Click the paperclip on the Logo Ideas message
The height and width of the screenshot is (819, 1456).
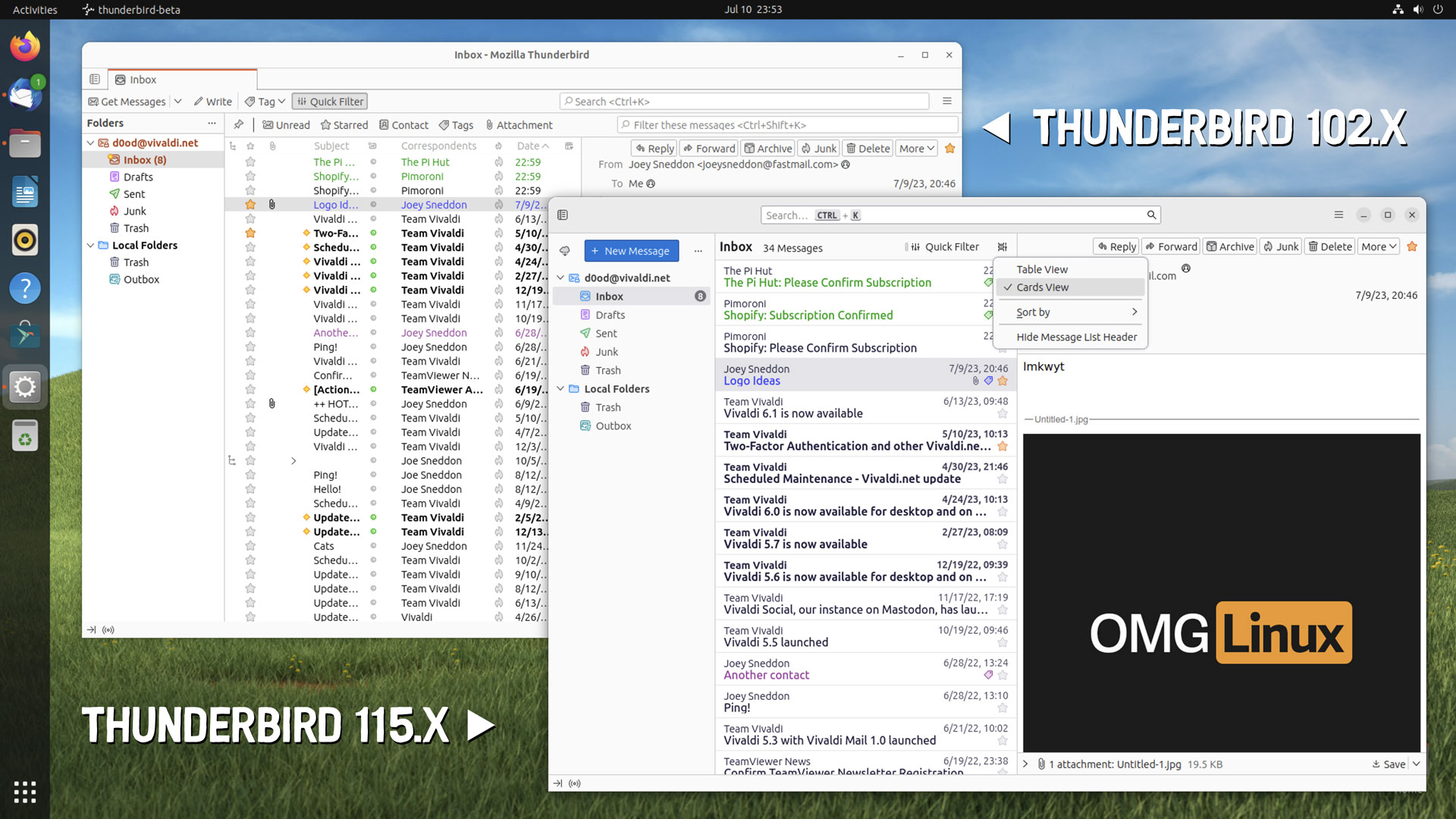click(x=975, y=381)
